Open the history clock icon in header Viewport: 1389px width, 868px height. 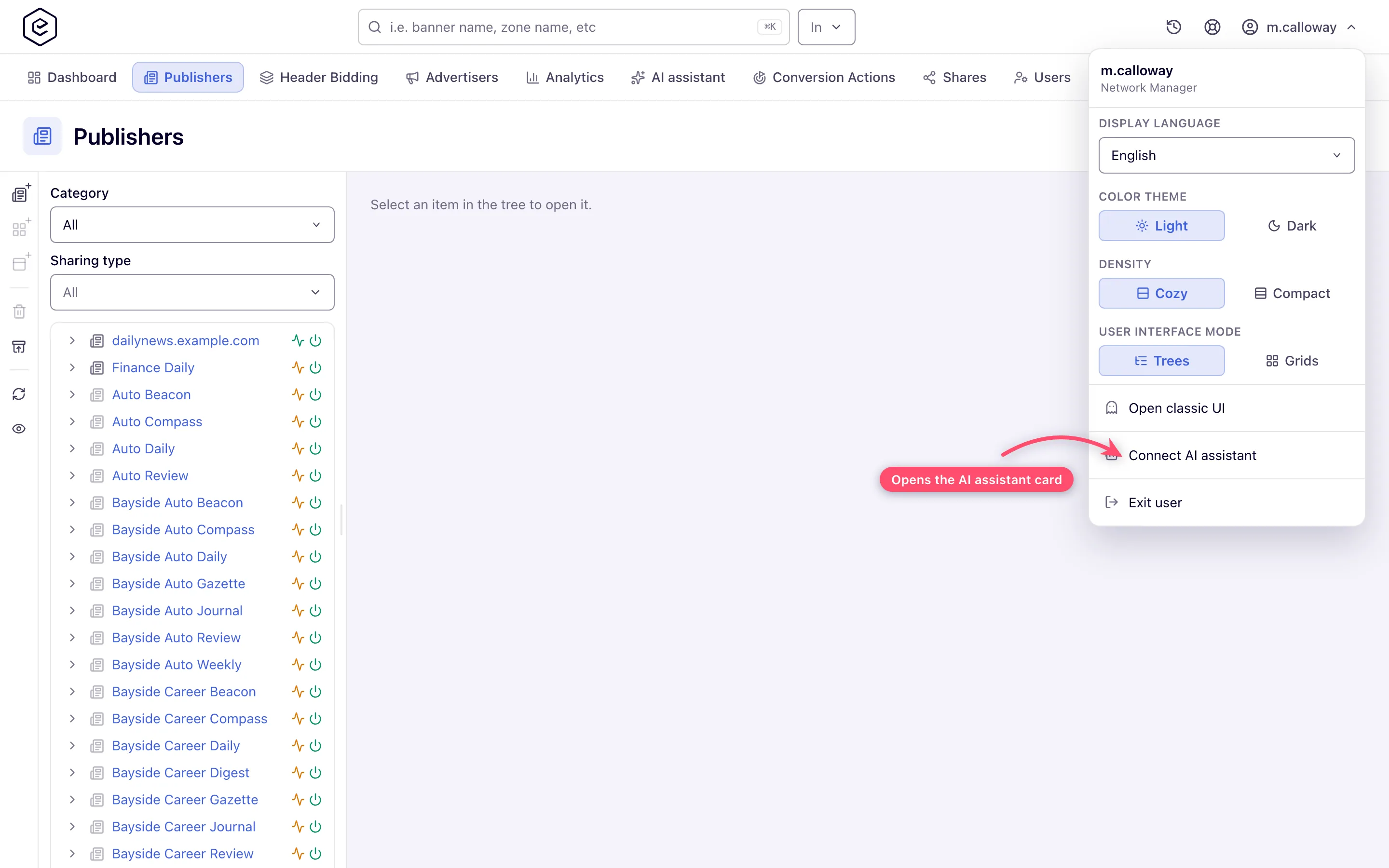click(x=1173, y=27)
